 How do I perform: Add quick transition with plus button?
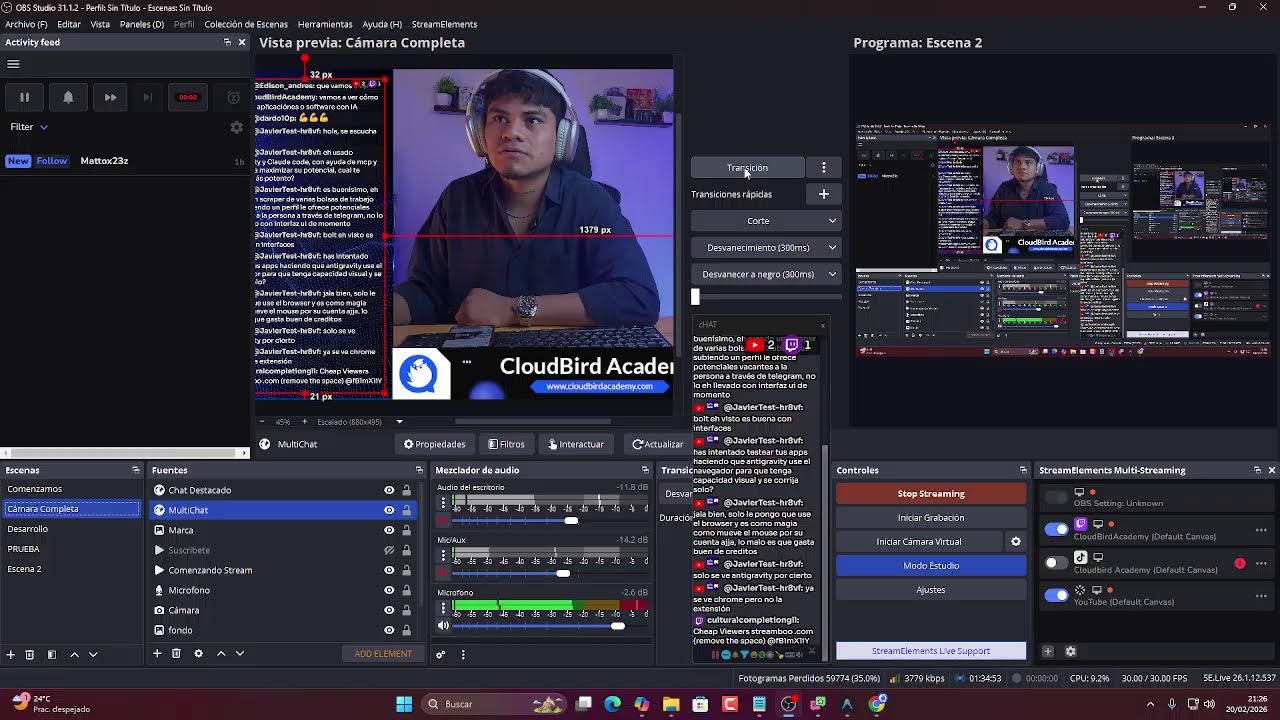tap(824, 194)
